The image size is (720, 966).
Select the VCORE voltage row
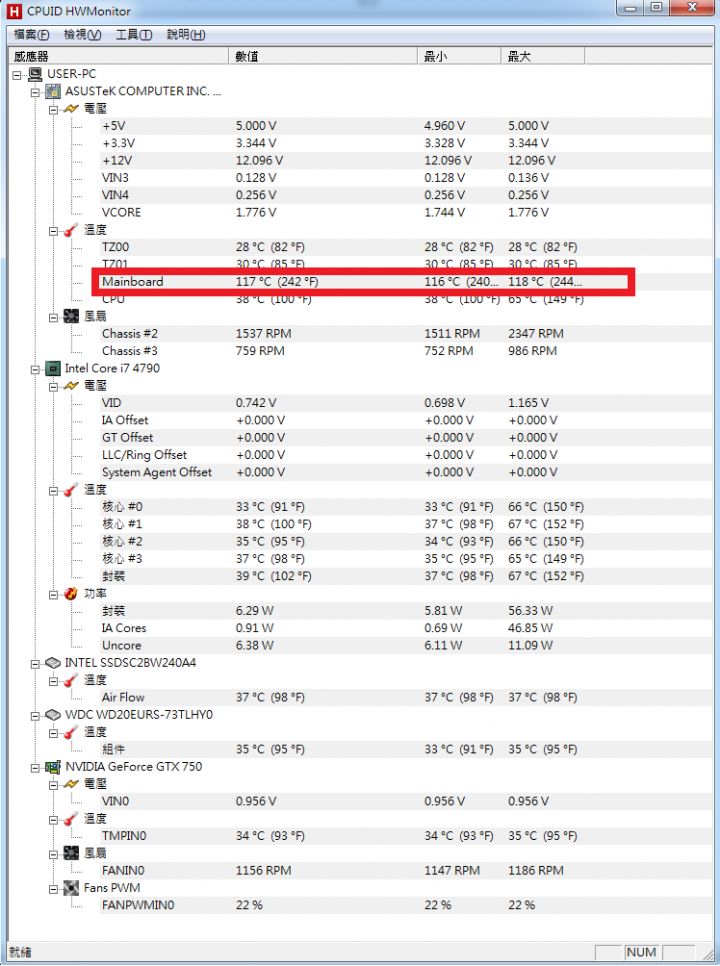click(x=406, y=213)
